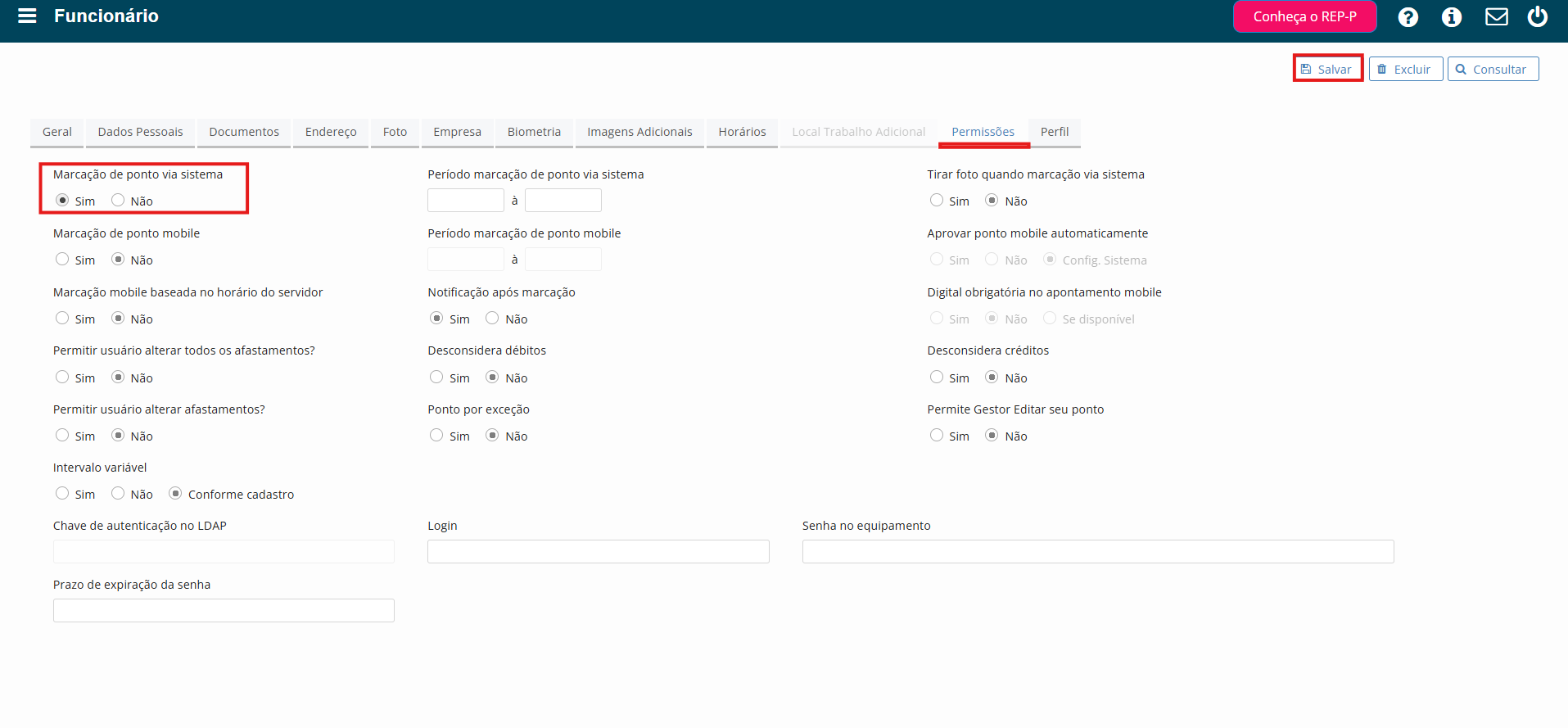Click the Consultar button
The height and width of the screenshot is (728, 1568).
[1493, 69]
